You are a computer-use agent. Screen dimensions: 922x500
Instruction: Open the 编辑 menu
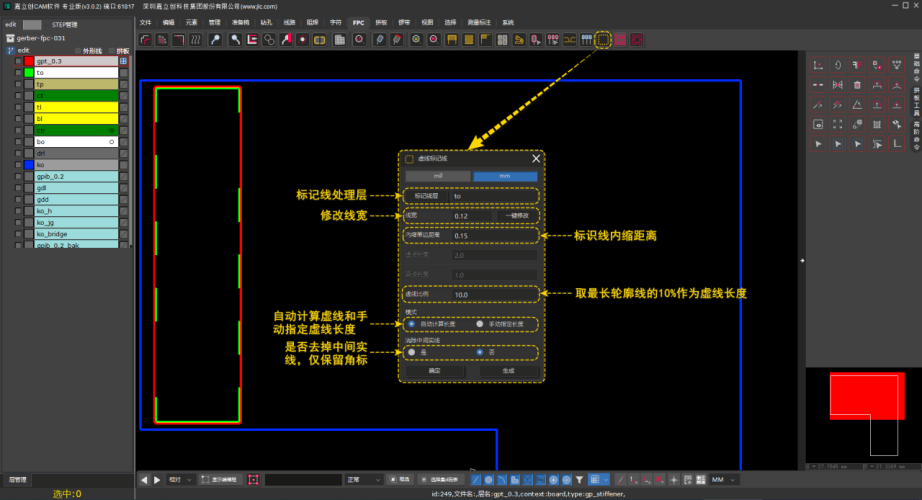[169, 22]
